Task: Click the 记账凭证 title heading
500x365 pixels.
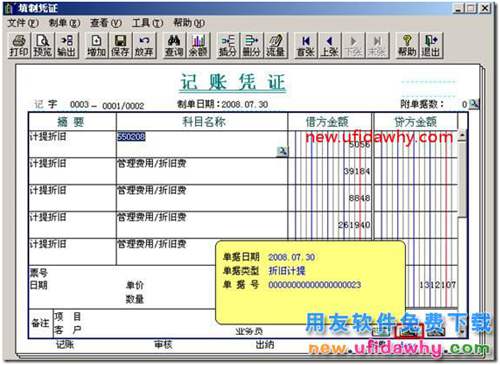Action: point(233,83)
